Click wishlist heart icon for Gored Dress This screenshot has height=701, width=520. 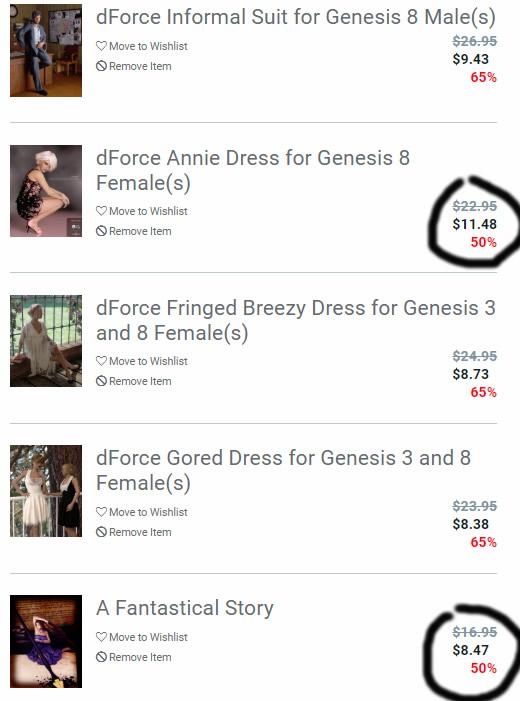[x=101, y=512]
